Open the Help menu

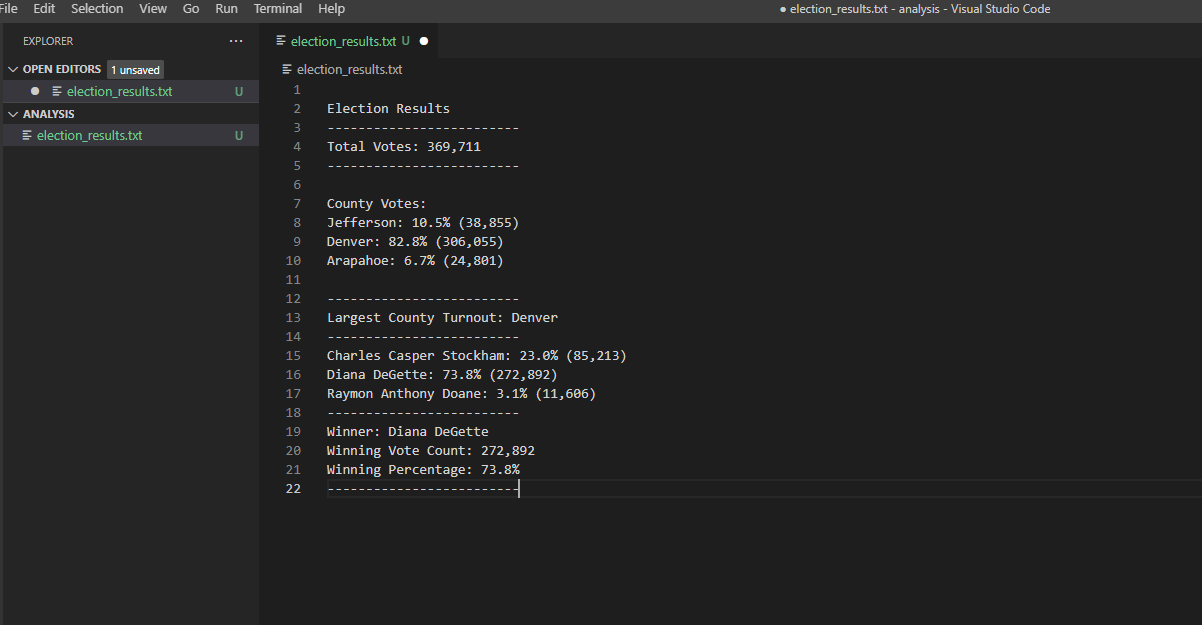coord(331,9)
